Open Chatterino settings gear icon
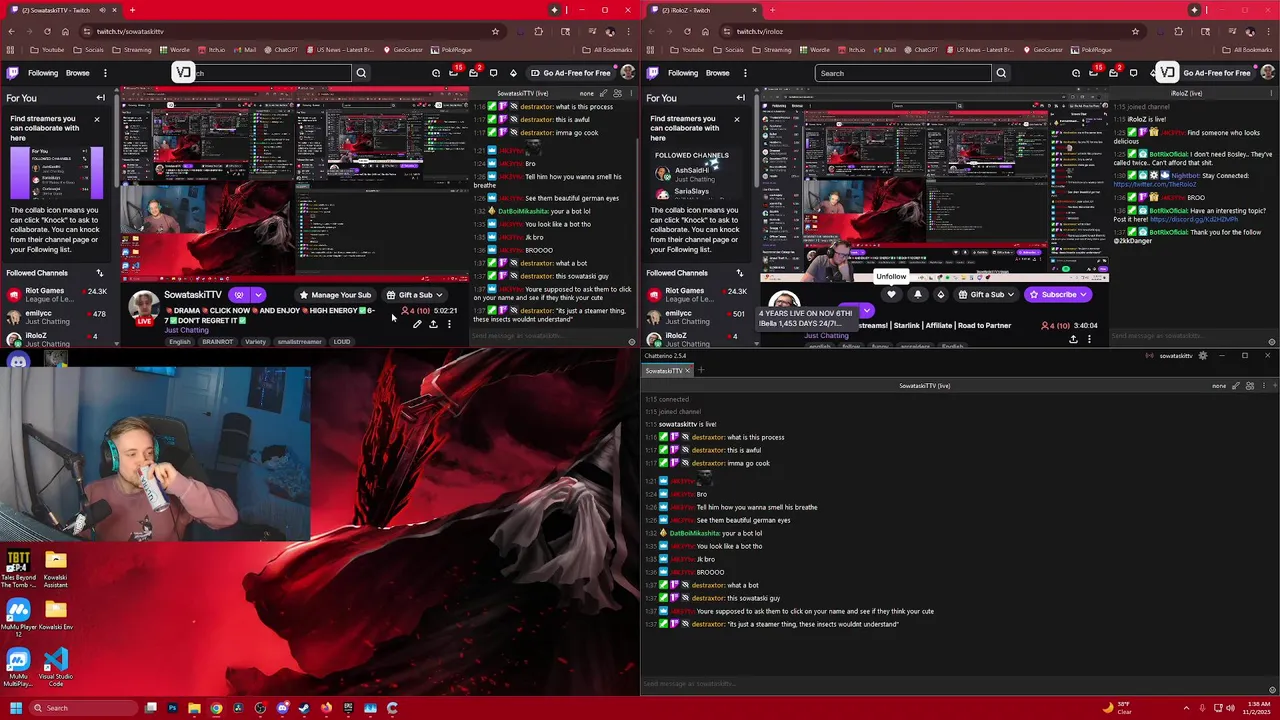The width and height of the screenshot is (1280, 720). pos(1202,355)
